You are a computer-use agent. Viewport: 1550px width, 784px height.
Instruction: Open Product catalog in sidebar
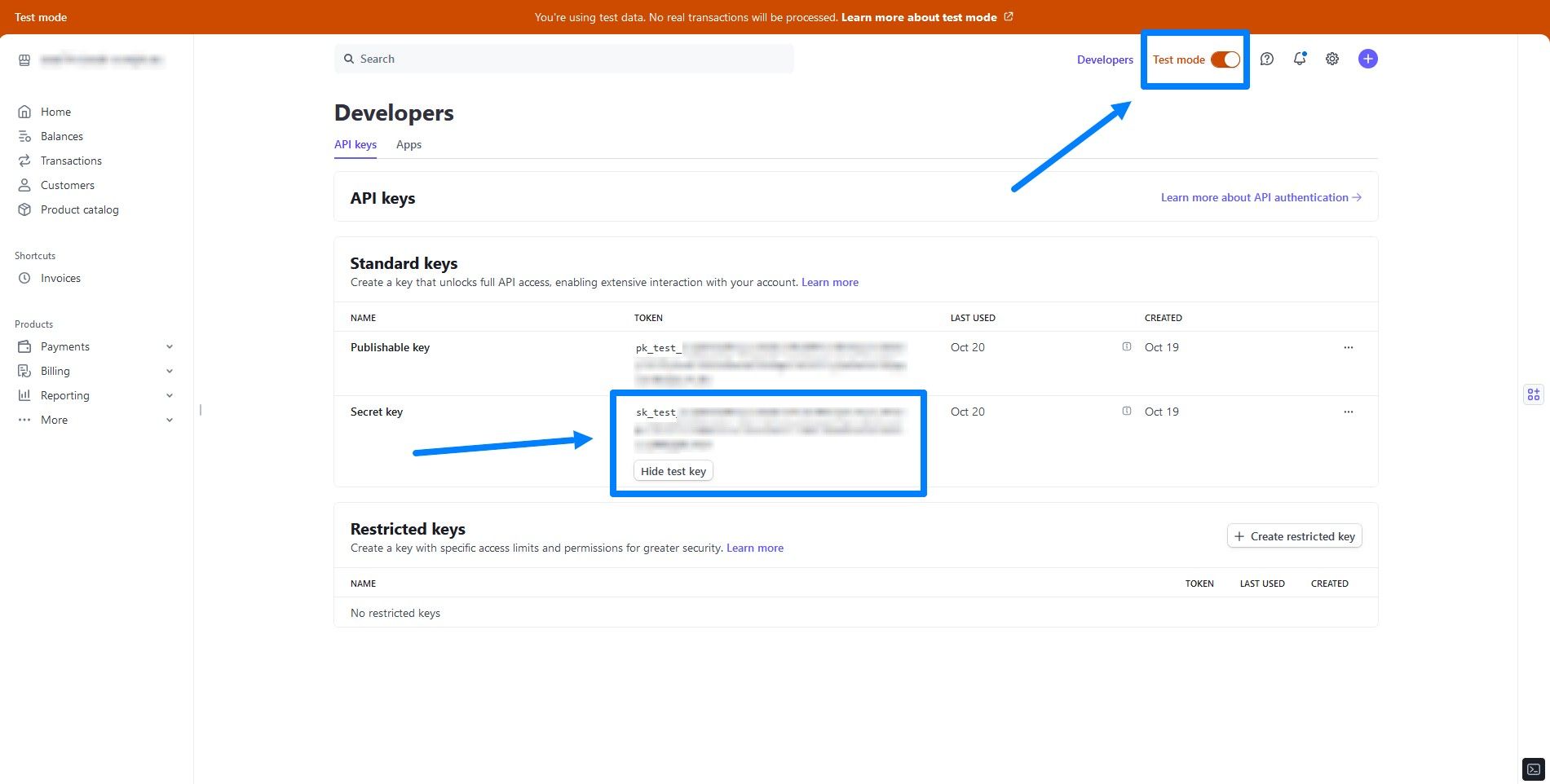(80, 209)
